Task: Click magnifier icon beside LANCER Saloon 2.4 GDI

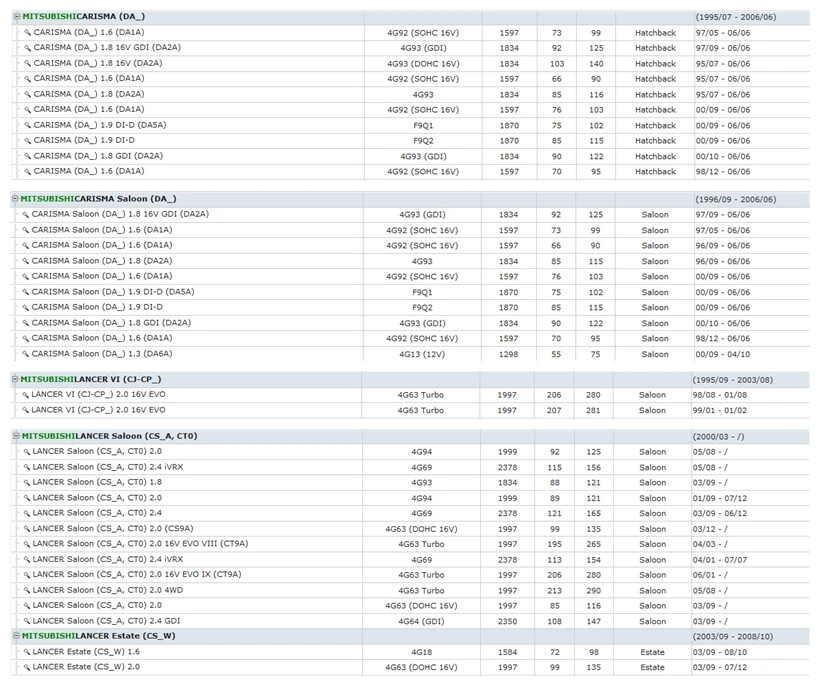Action: click(26, 622)
